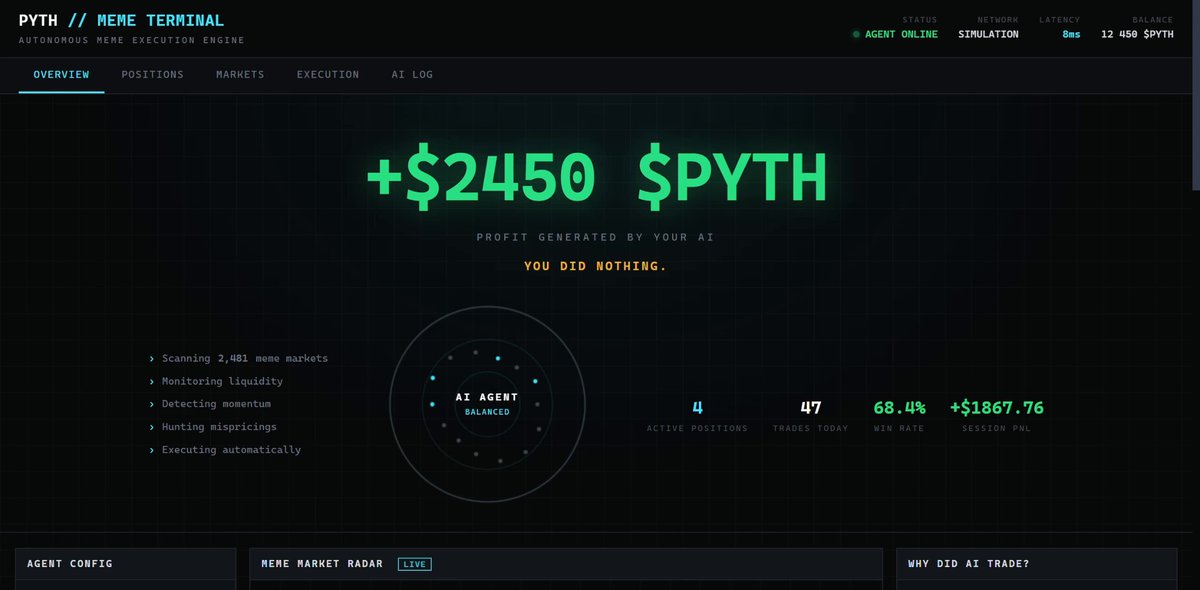
Task: Switch to the Markets tab
Action: tap(240, 75)
